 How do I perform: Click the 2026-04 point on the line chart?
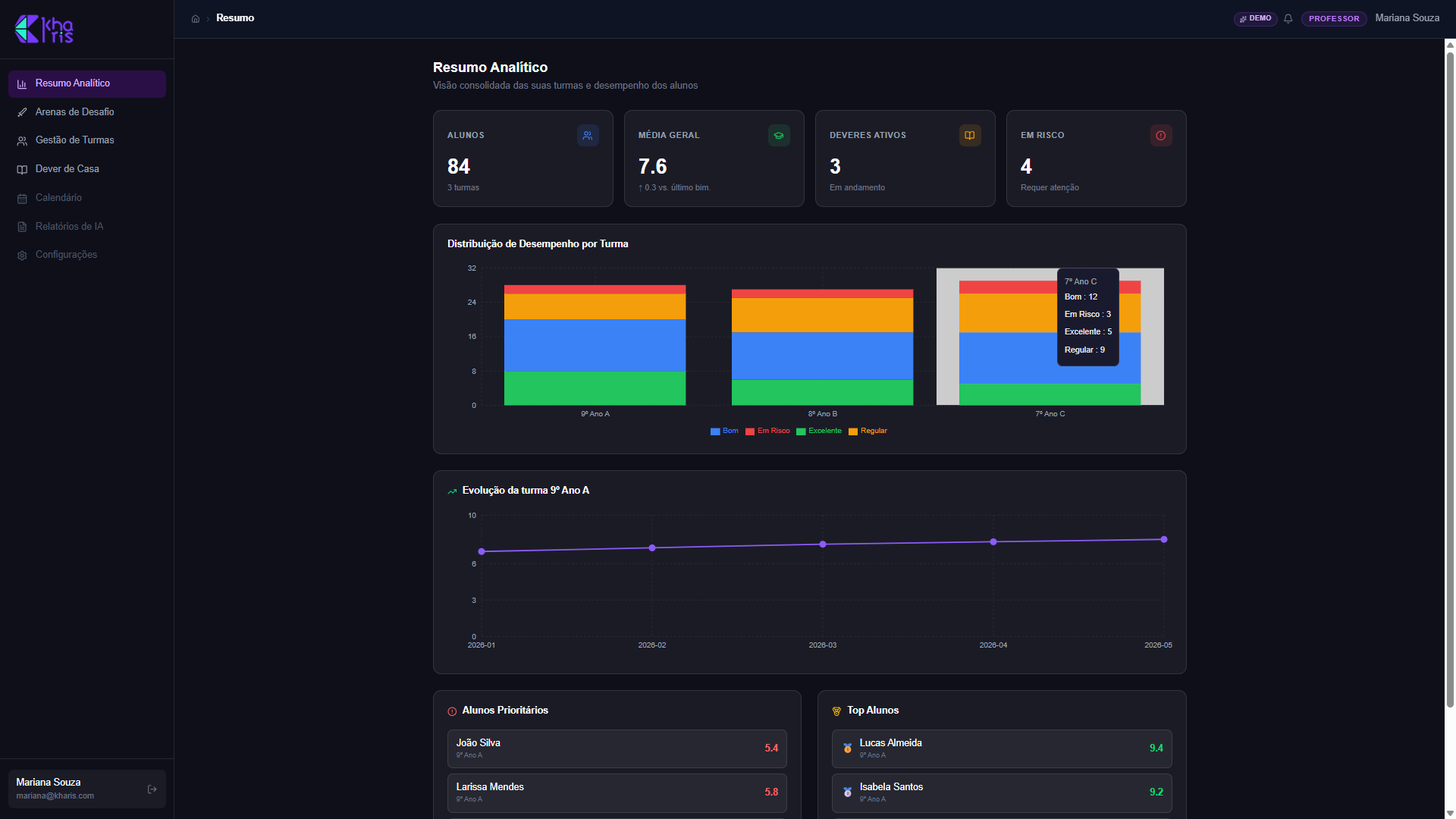tap(993, 542)
